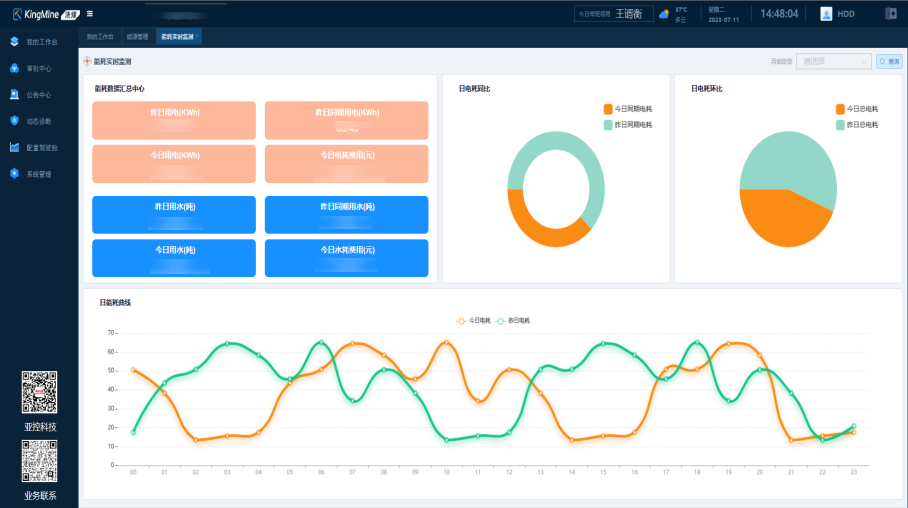
Task: Toggle 今日总电耗 legend in pie chart
Action: coord(856,109)
